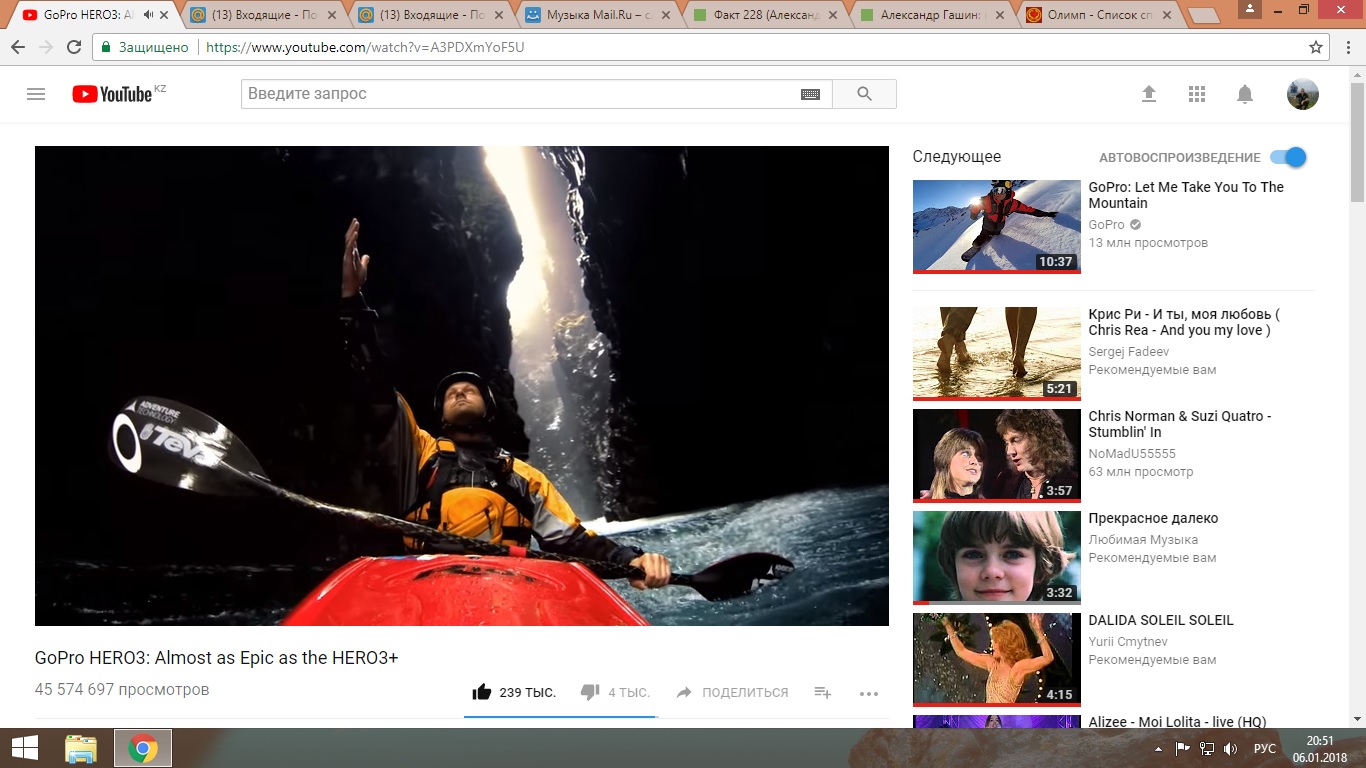Click the main video player frame
This screenshot has width=1366, height=768.
pos(462,386)
